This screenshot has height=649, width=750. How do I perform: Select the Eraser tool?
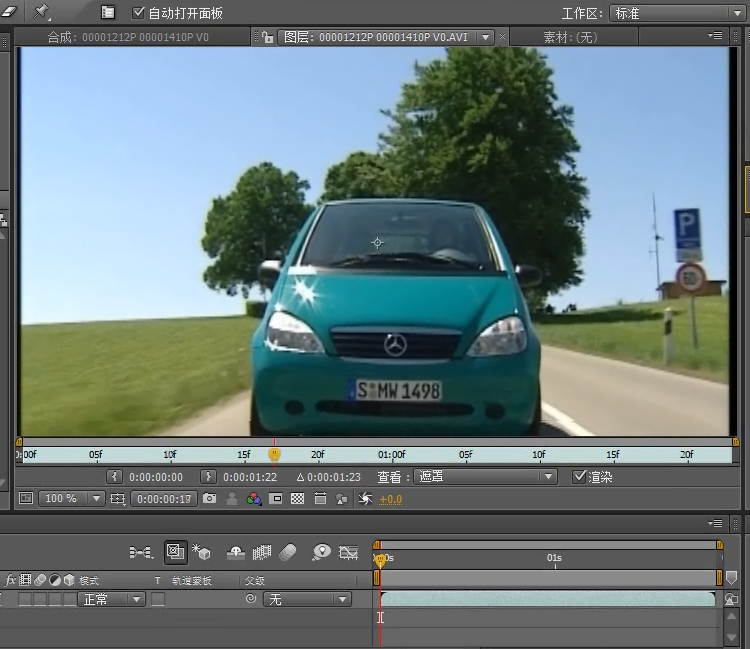pos(8,11)
